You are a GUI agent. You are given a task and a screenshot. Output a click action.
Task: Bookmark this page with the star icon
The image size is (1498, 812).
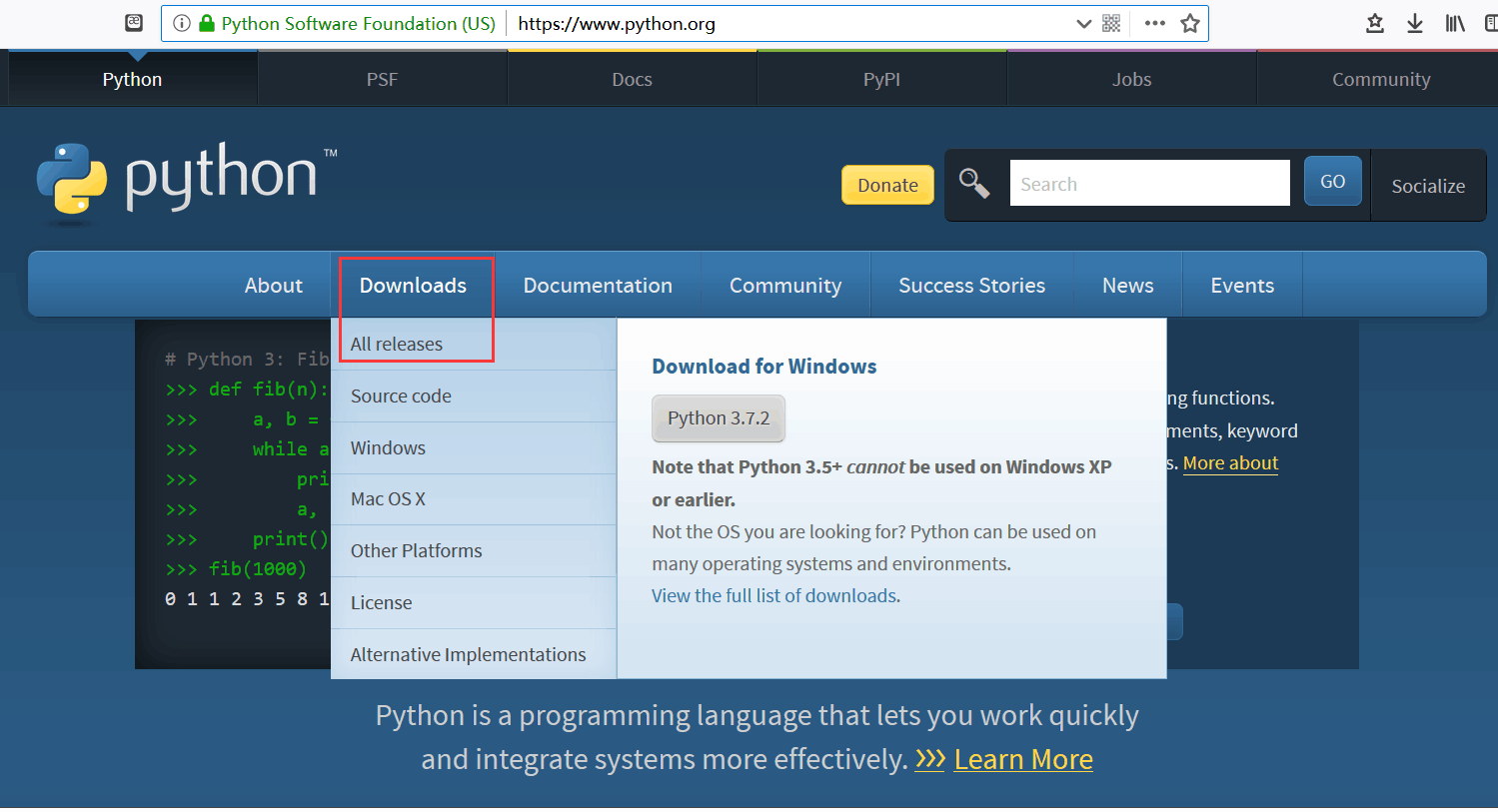(x=1190, y=23)
